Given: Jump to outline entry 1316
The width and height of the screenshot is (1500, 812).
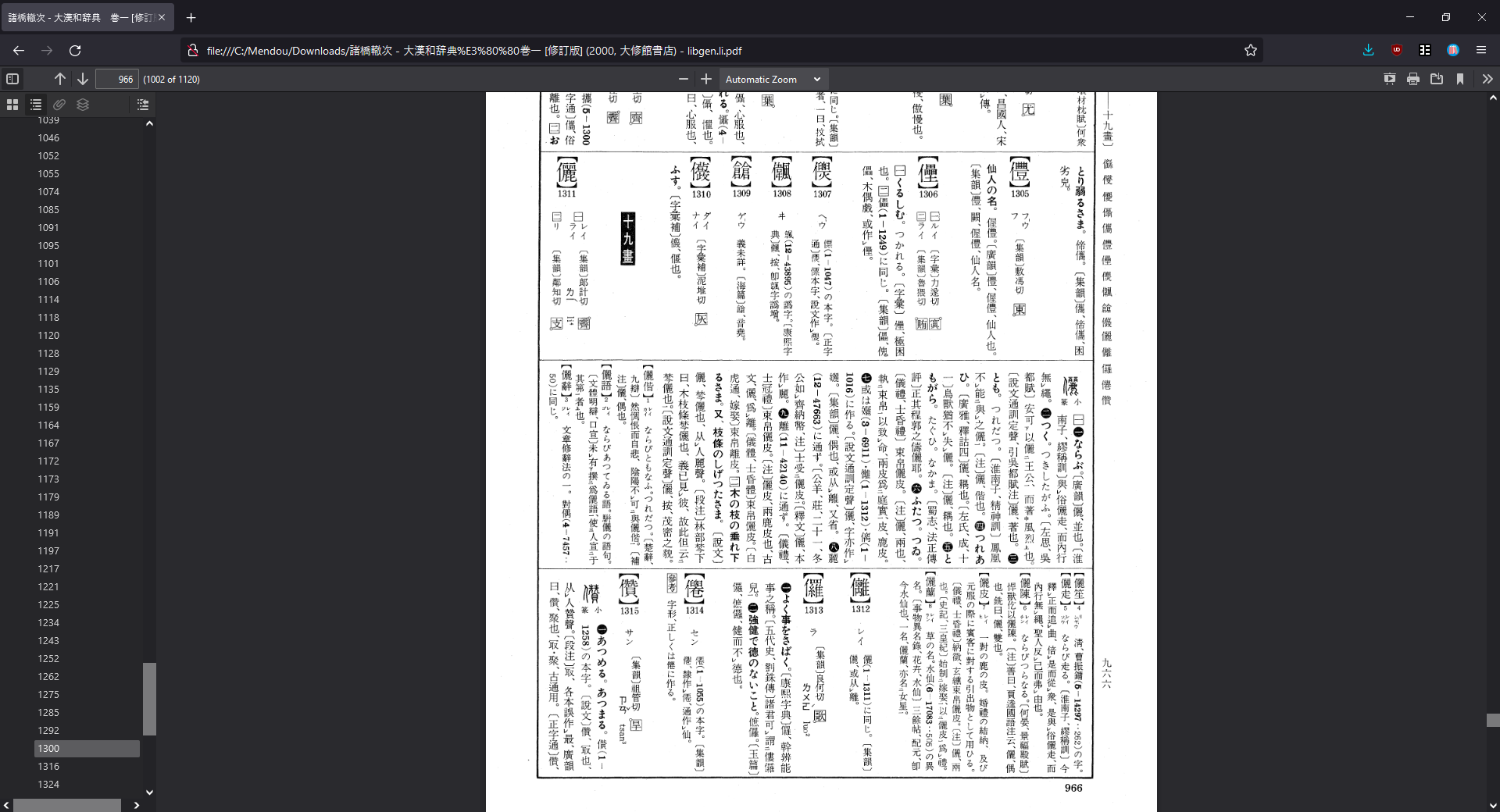Looking at the screenshot, I should 48,766.
